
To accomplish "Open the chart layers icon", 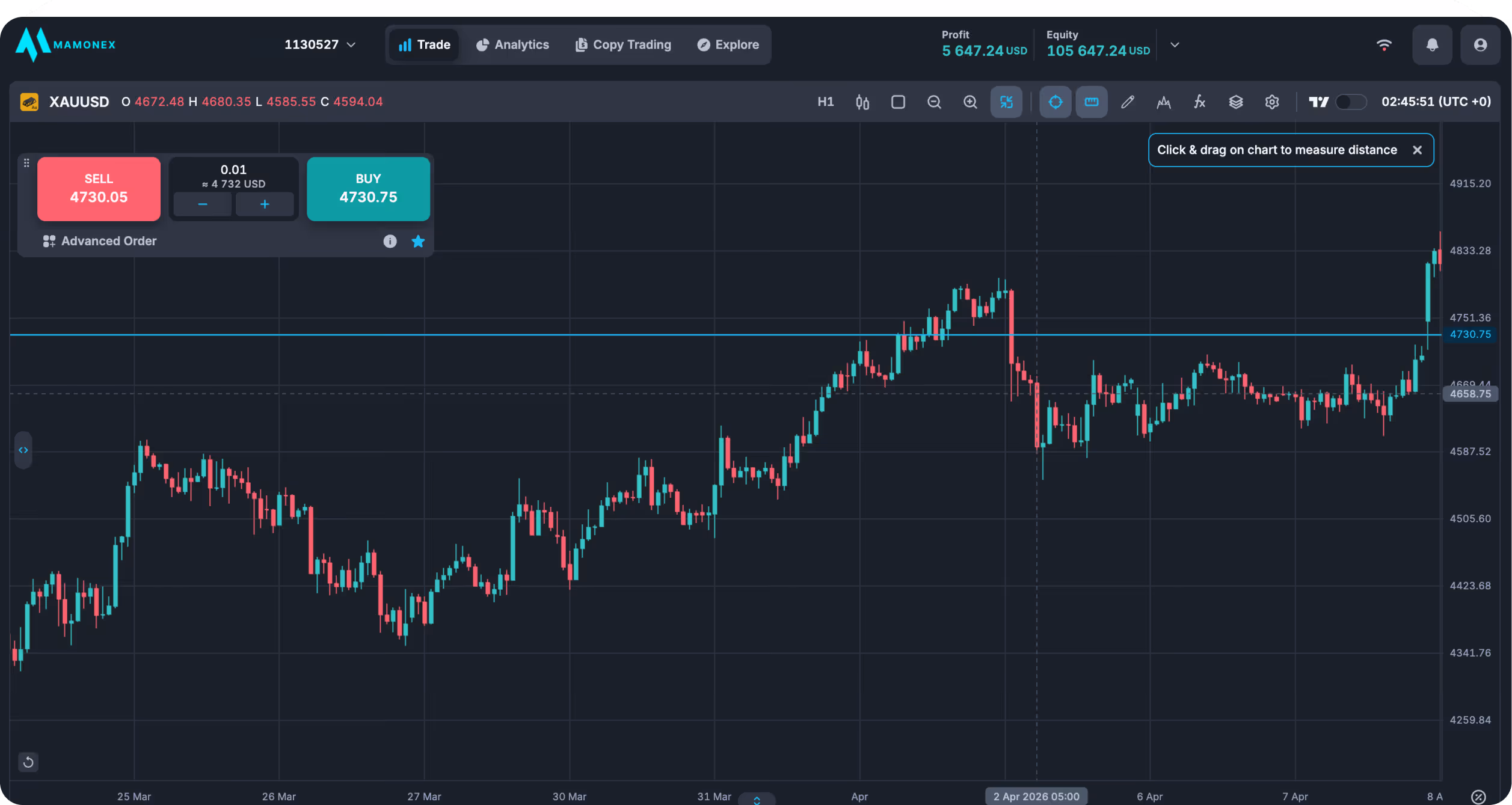I will coord(1235,102).
